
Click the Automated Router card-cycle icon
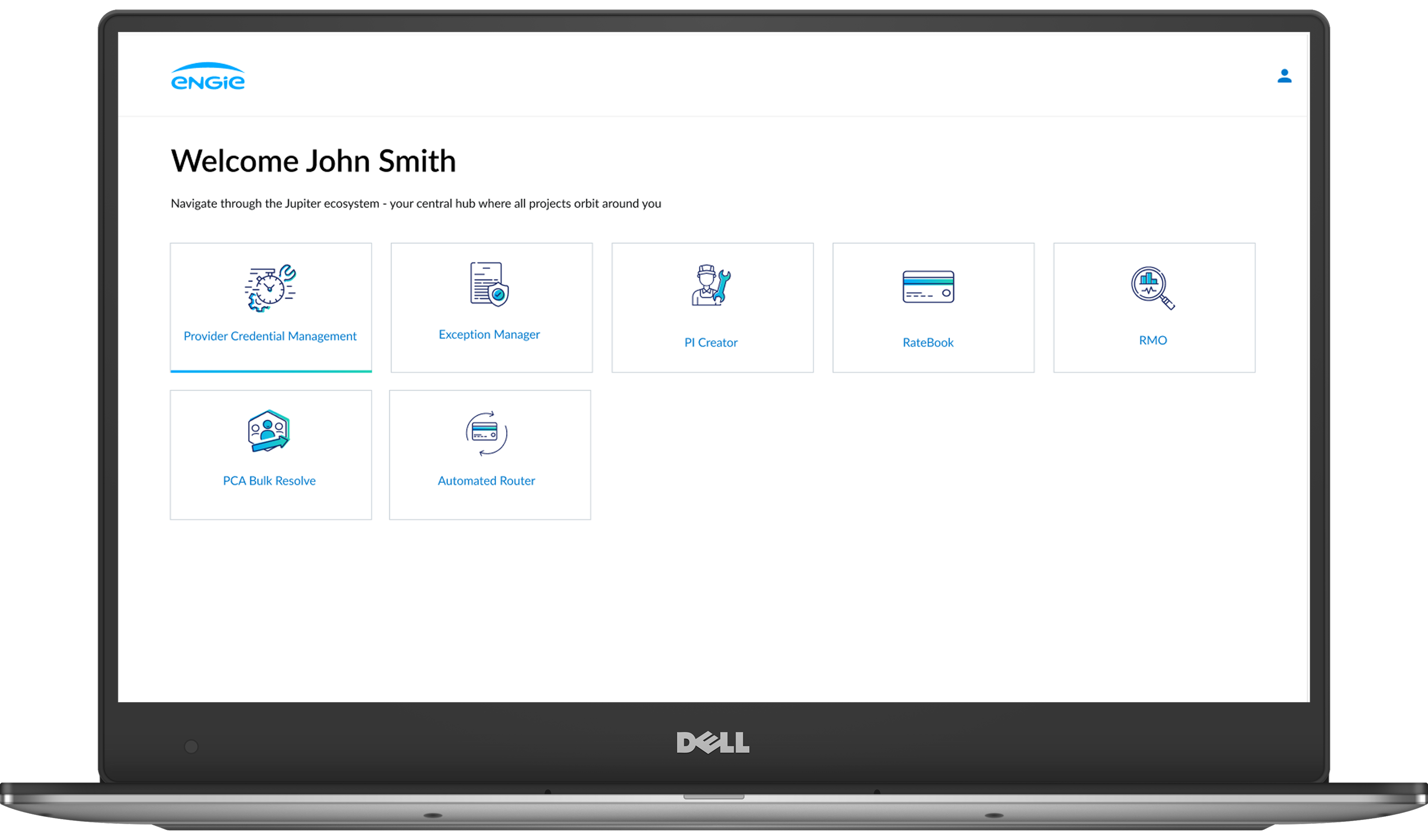(x=486, y=434)
